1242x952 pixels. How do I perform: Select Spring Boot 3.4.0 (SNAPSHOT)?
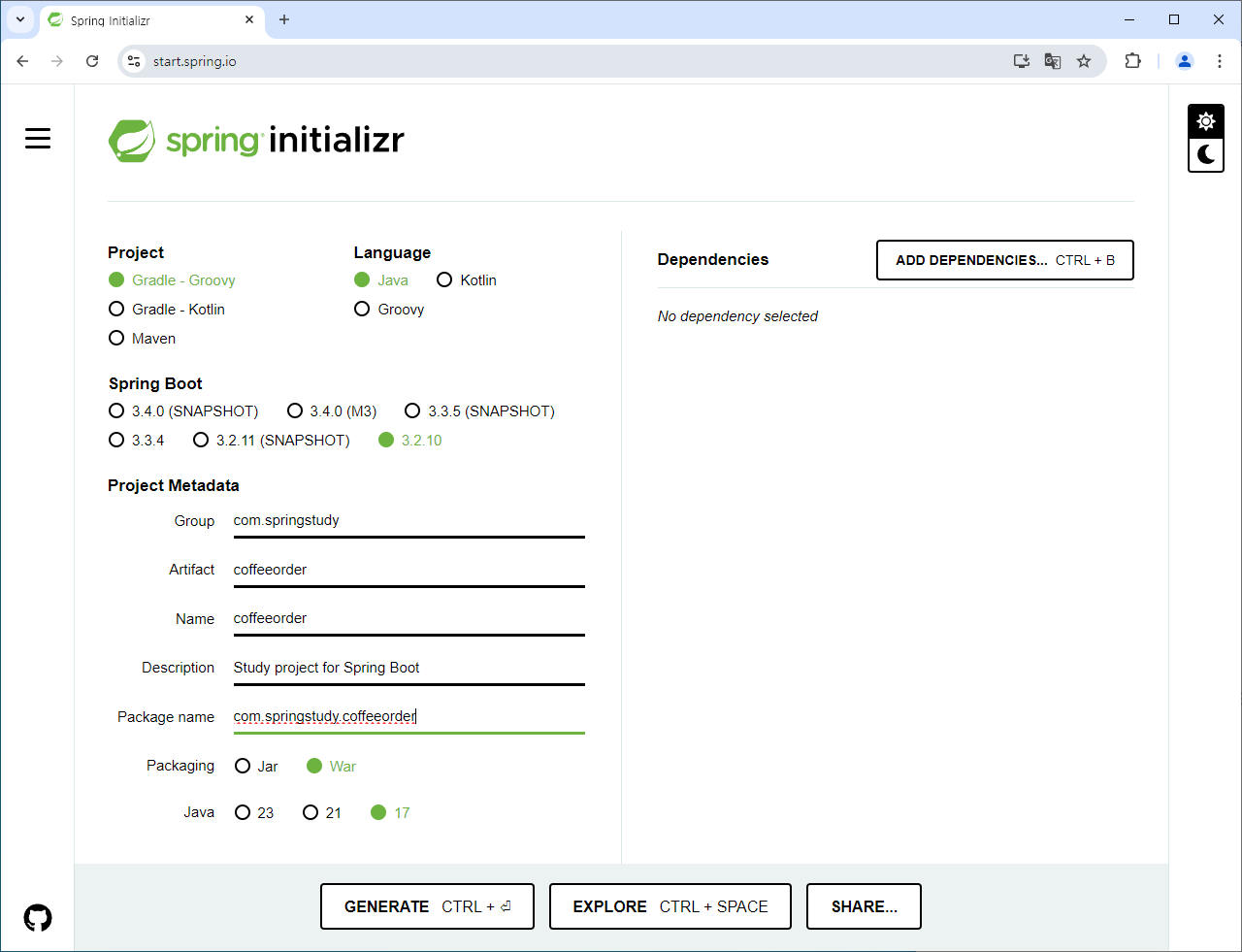click(x=183, y=410)
